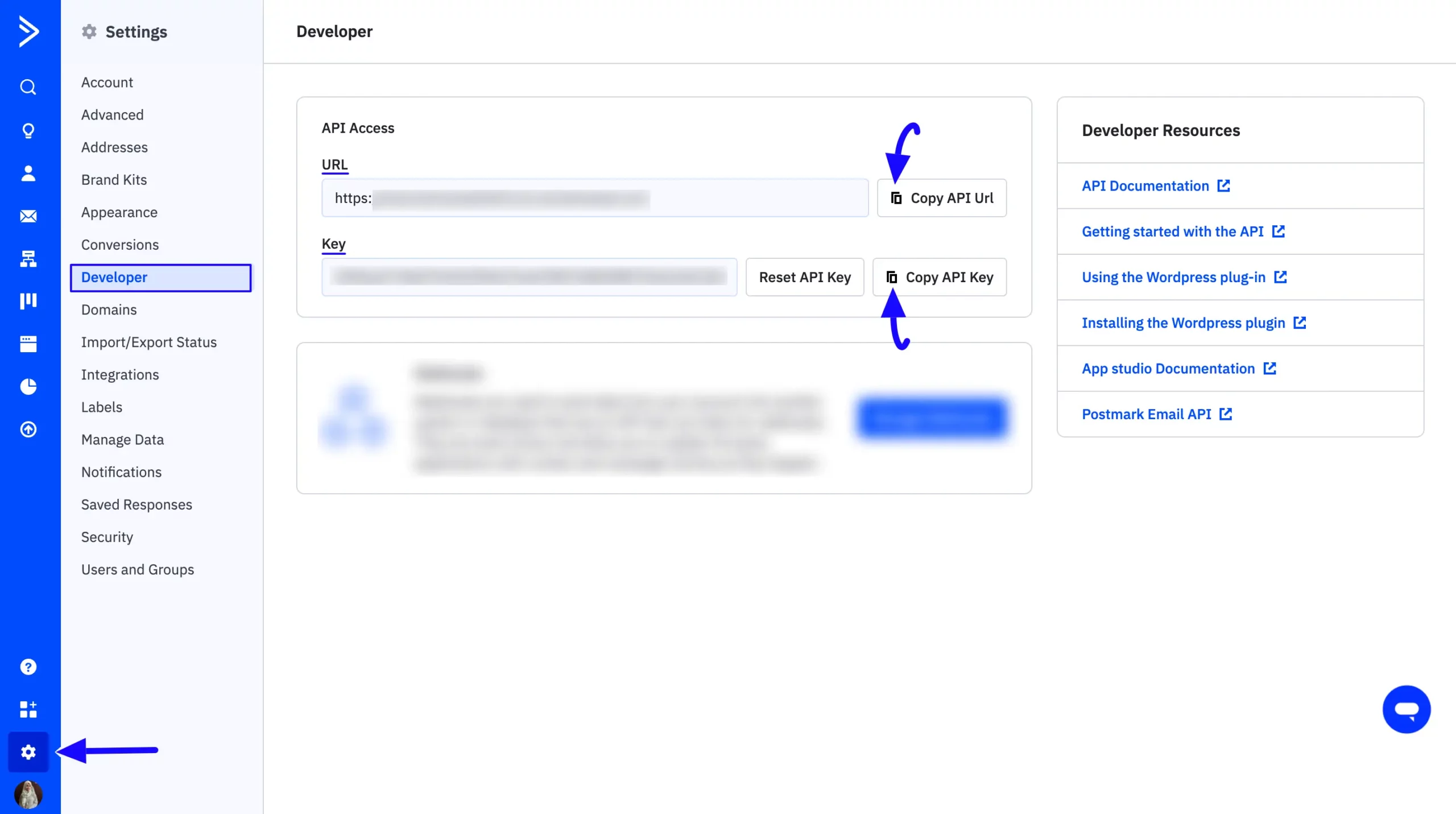This screenshot has height=814, width=1456.
Task: Click the Copy API Key button
Action: coord(940,277)
